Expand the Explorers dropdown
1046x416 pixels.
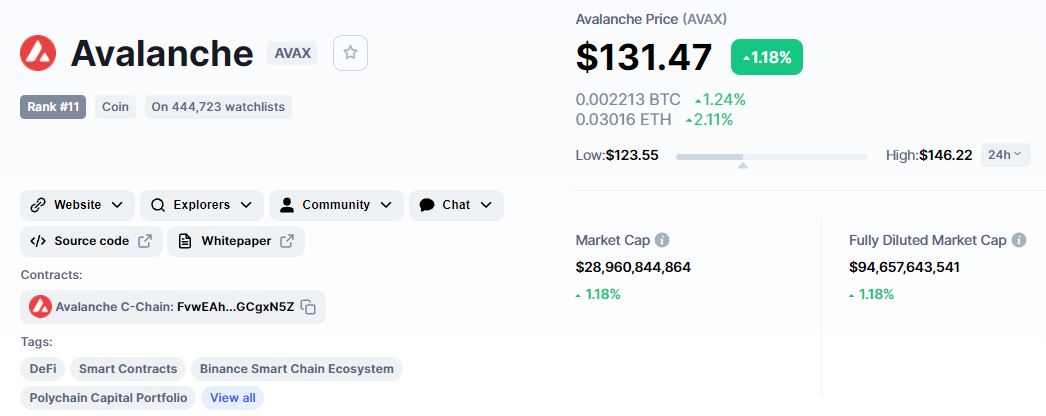tap(201, 205)
